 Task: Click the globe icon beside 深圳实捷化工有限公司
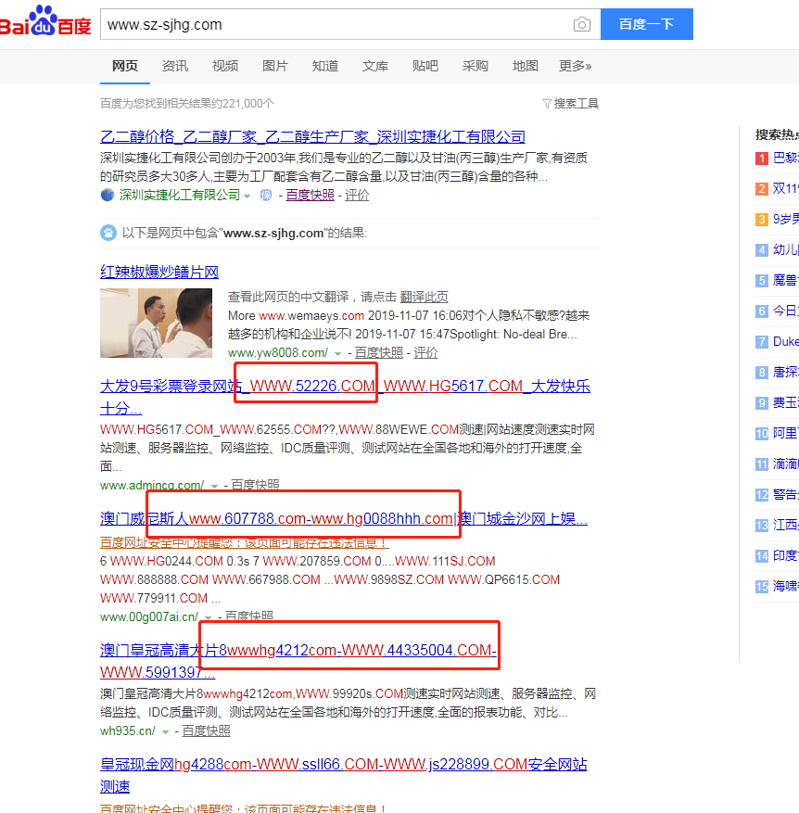tap(107, 195)
